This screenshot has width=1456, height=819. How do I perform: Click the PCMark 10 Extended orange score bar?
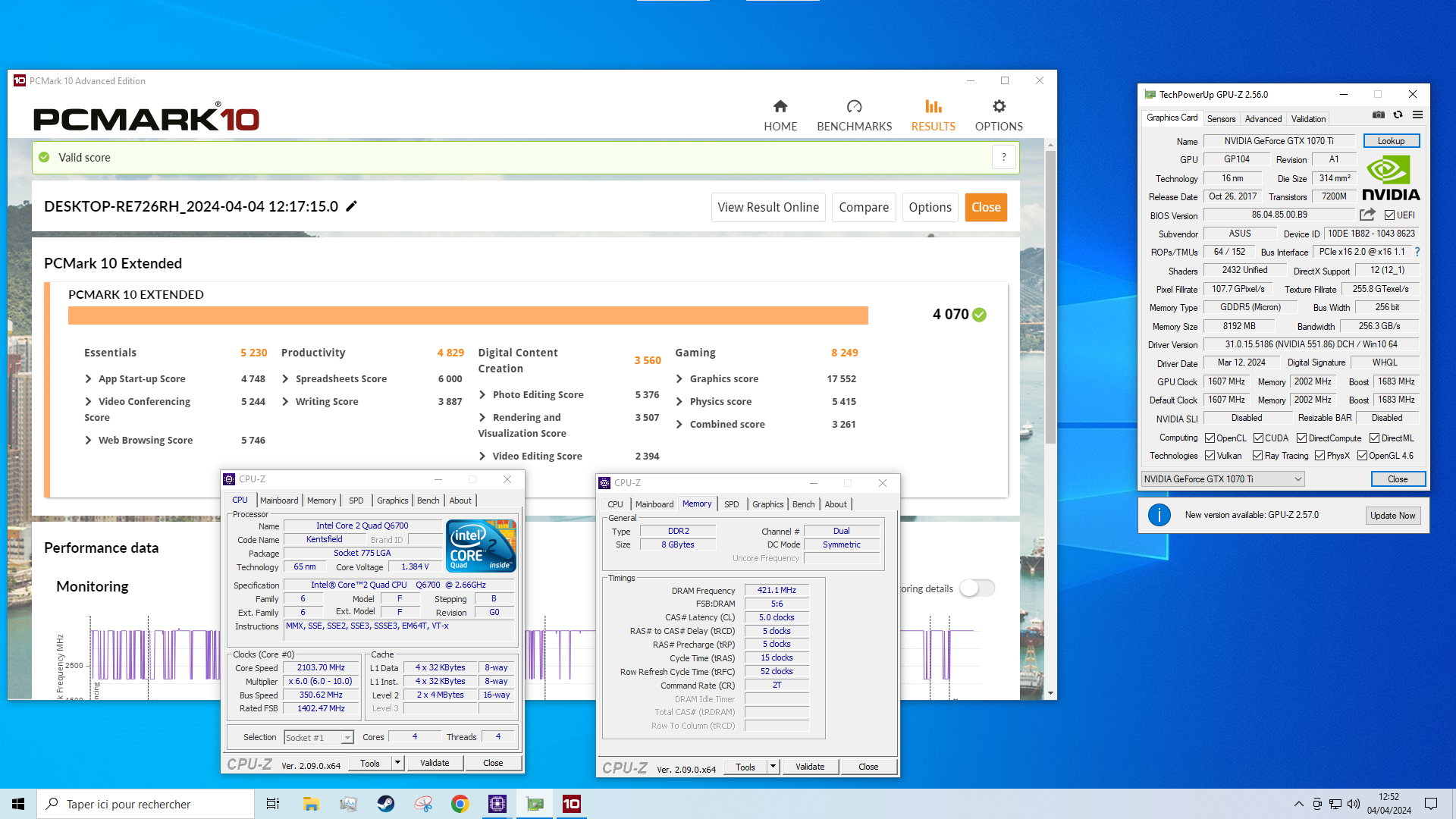click(x=468, y=315)
